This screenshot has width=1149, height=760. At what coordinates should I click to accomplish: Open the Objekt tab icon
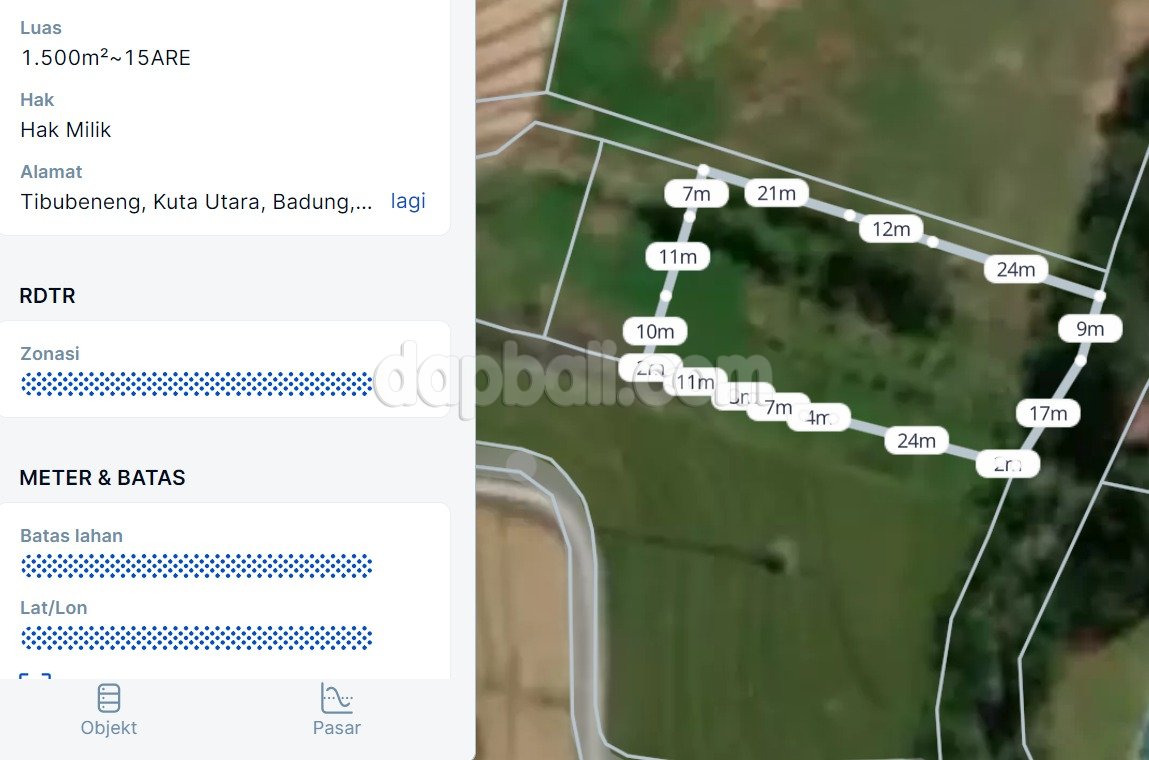point(108,698)
